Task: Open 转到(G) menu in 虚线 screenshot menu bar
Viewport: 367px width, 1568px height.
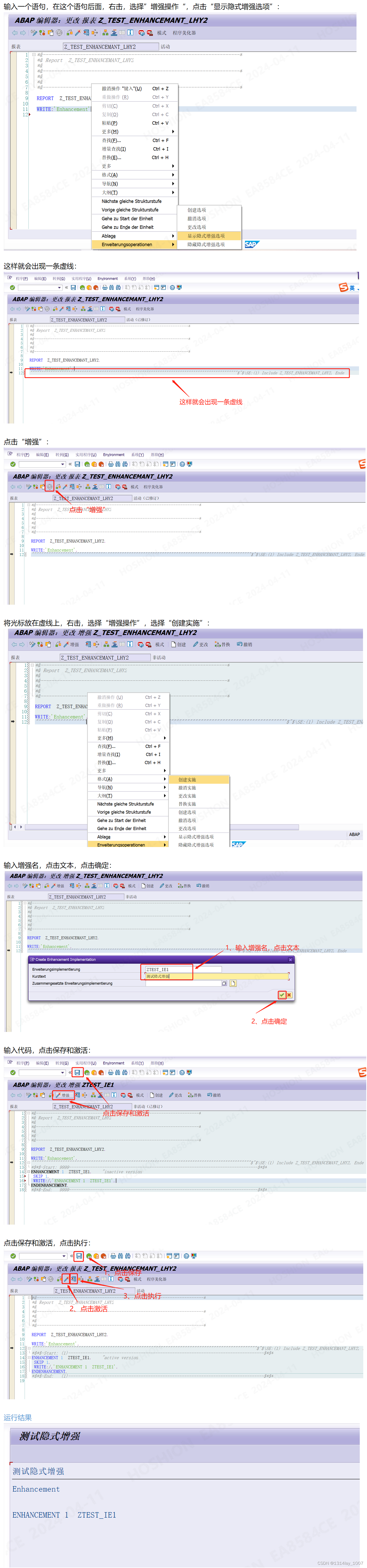Action: pyautogui.click(x=59, y=279)
